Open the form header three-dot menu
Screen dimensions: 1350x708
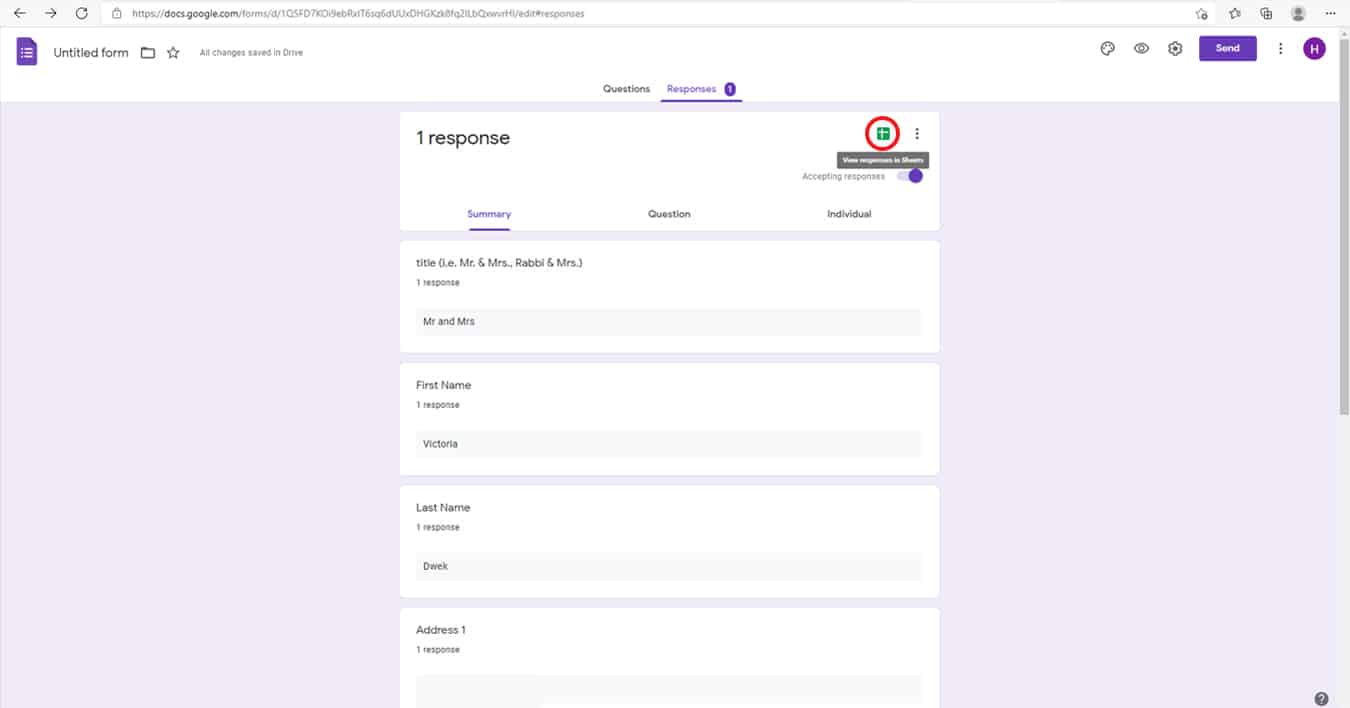tap(1280, 49)
